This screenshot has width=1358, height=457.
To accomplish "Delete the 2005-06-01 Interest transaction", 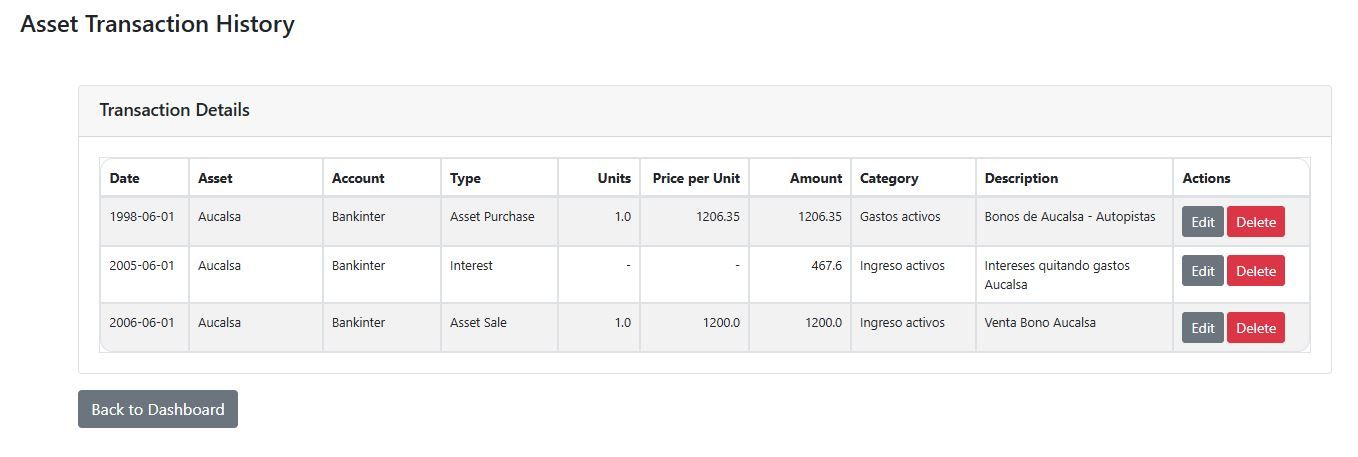I will click(x=1255, y=271).
